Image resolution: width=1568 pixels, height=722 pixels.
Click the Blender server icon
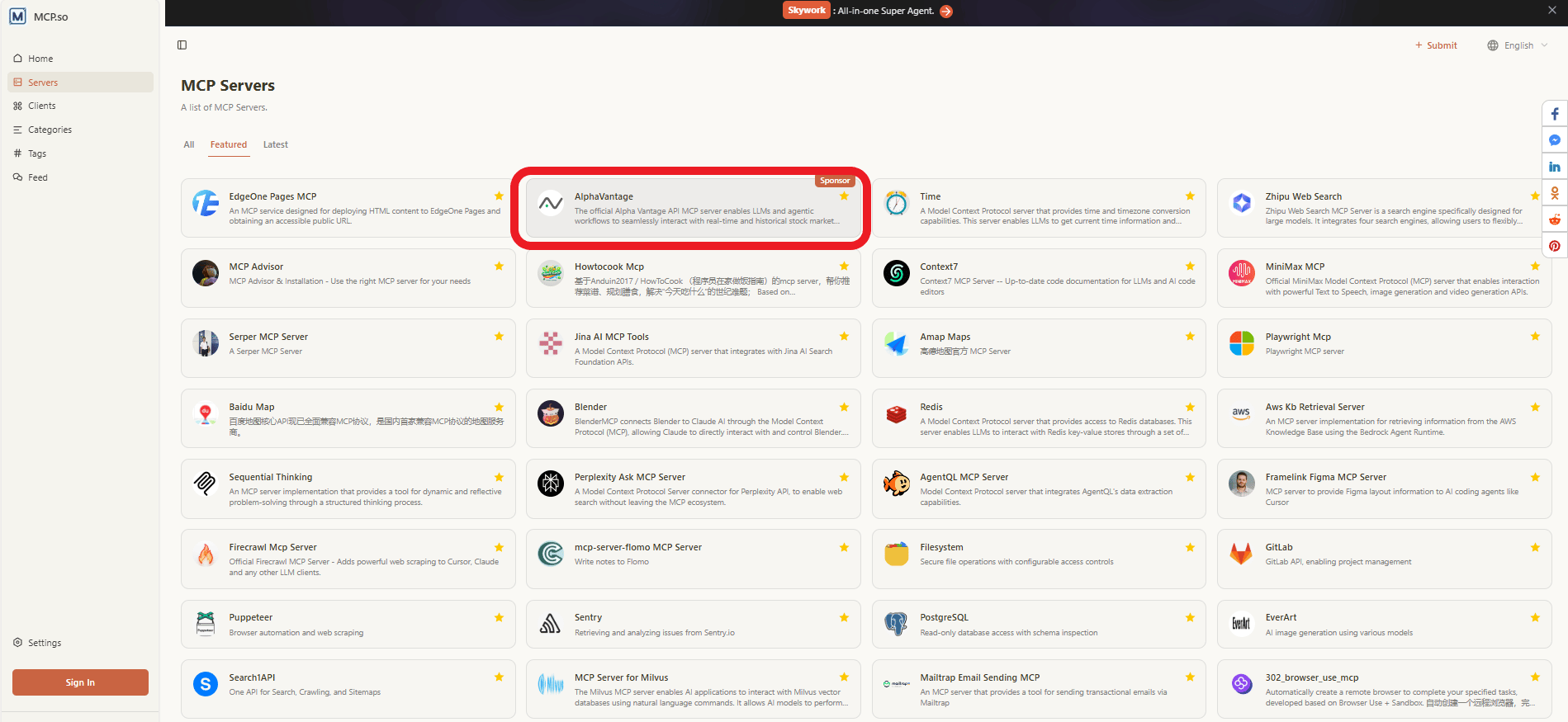tap(551, 413)
